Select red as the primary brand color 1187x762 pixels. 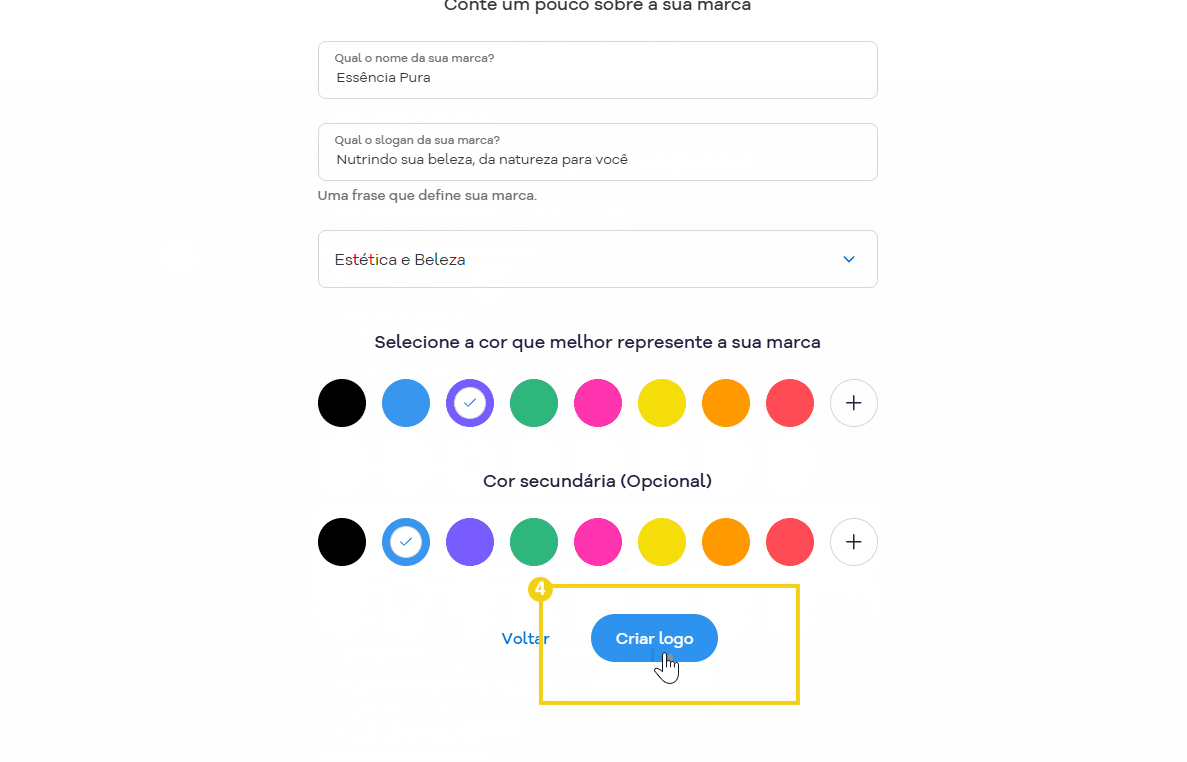pyautogui.click(x=790, y=403)
